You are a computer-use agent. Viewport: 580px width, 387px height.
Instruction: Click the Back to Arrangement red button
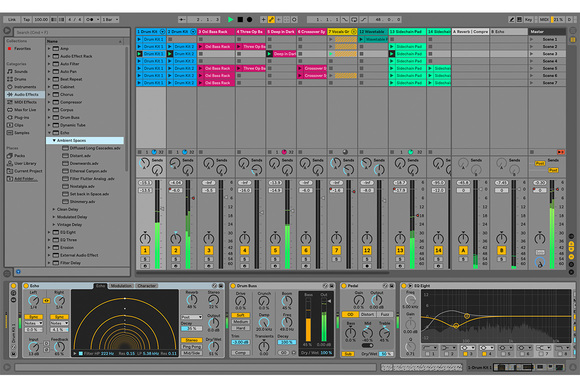[561, 152]
